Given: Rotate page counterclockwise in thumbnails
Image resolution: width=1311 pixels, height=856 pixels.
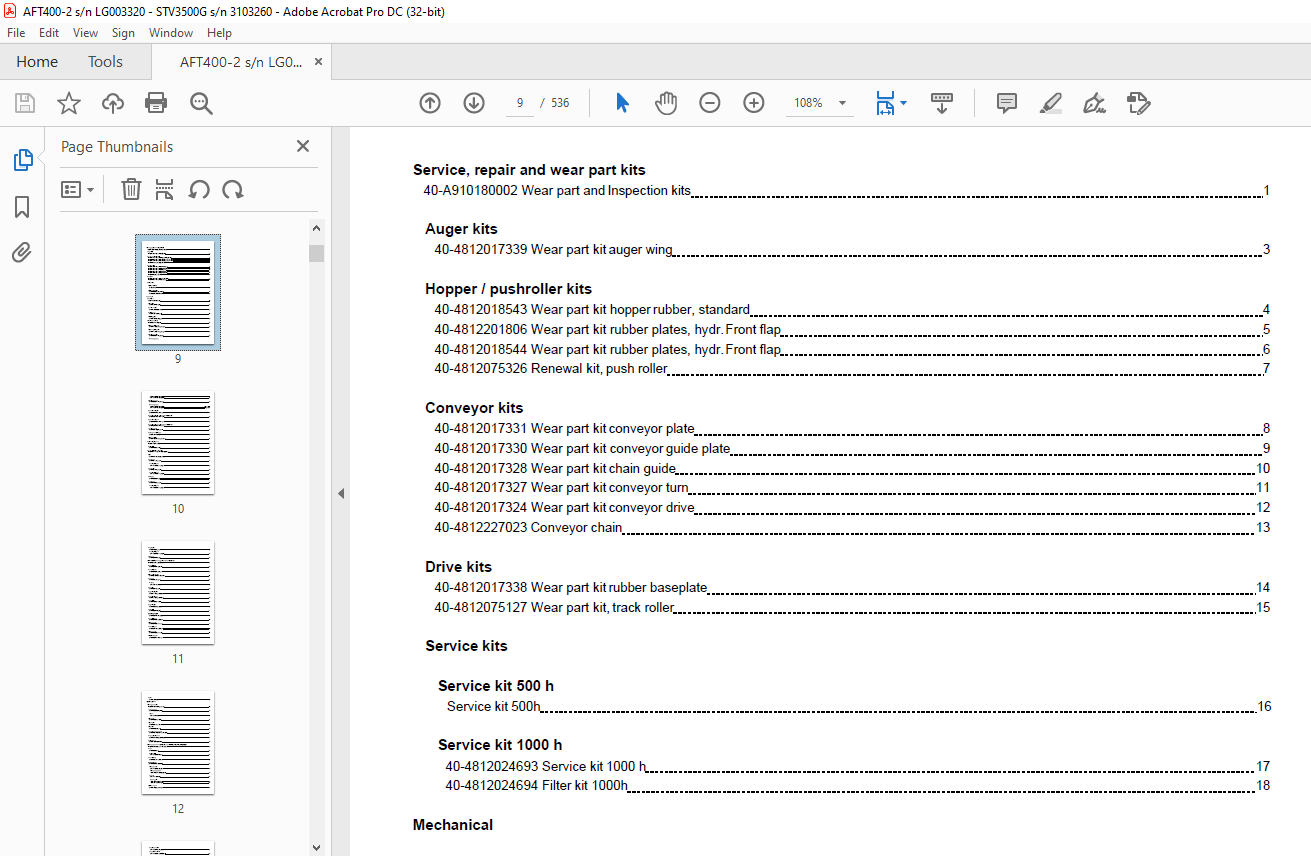Looking at the screenshot, I should tap(199, 189).
